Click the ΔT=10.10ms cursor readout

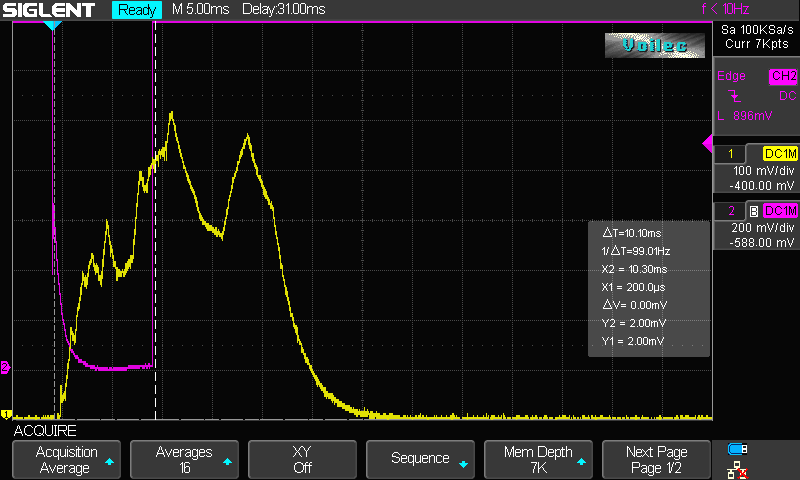632,233
